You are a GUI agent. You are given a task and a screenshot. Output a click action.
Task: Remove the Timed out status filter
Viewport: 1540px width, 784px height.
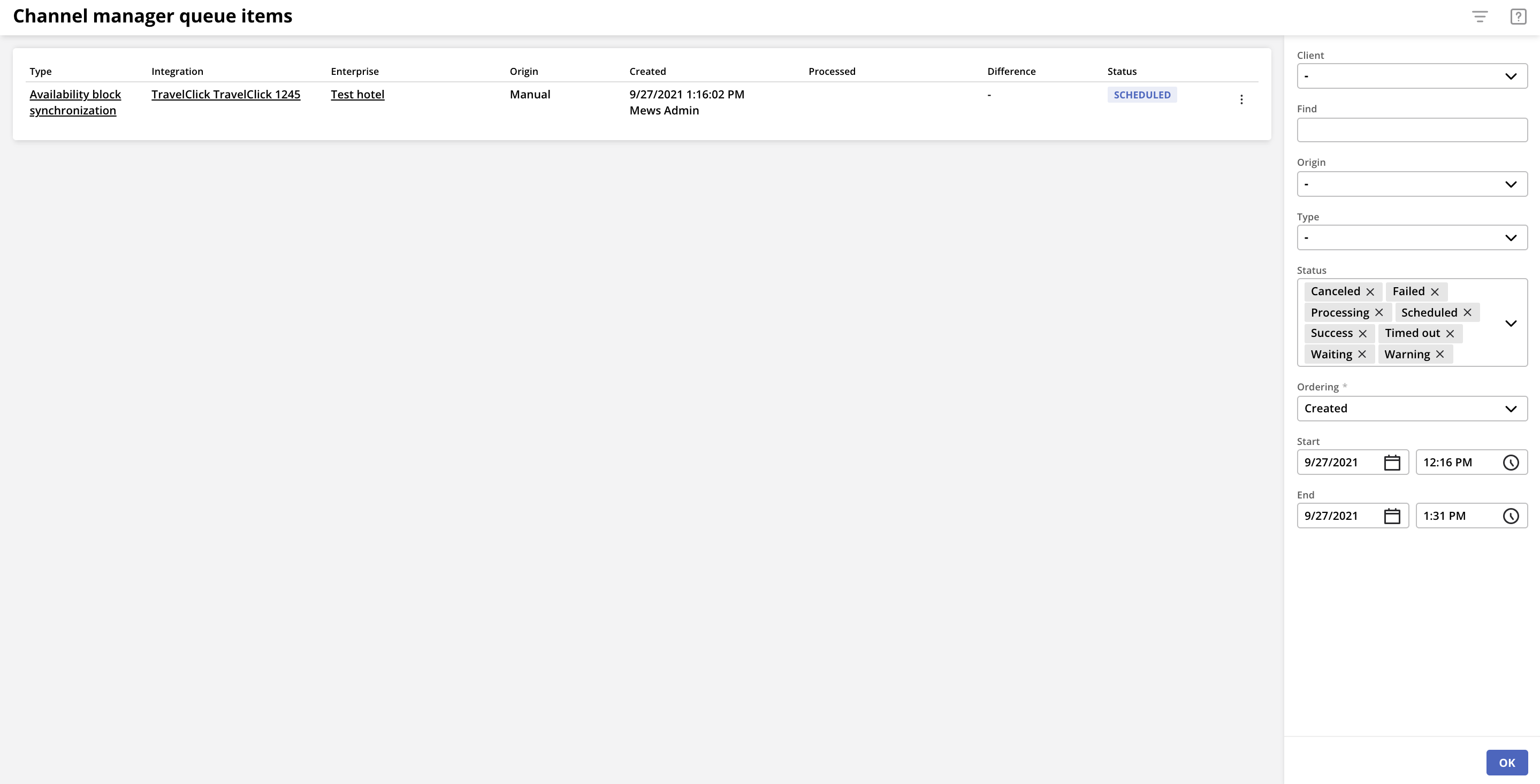click(1450, 333)
